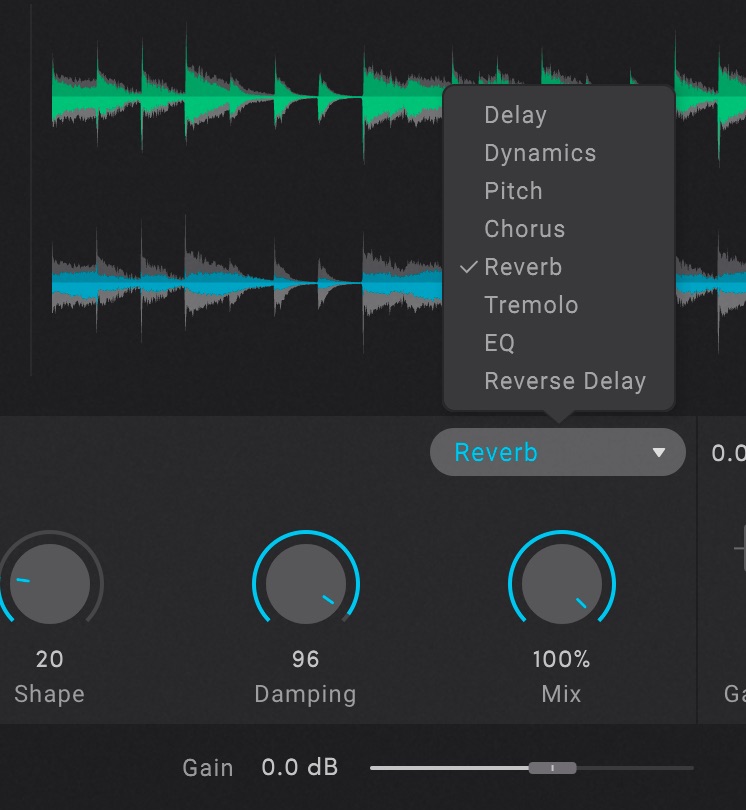
Task: Click the Damping value 96
Action: [x=306, y=659]
